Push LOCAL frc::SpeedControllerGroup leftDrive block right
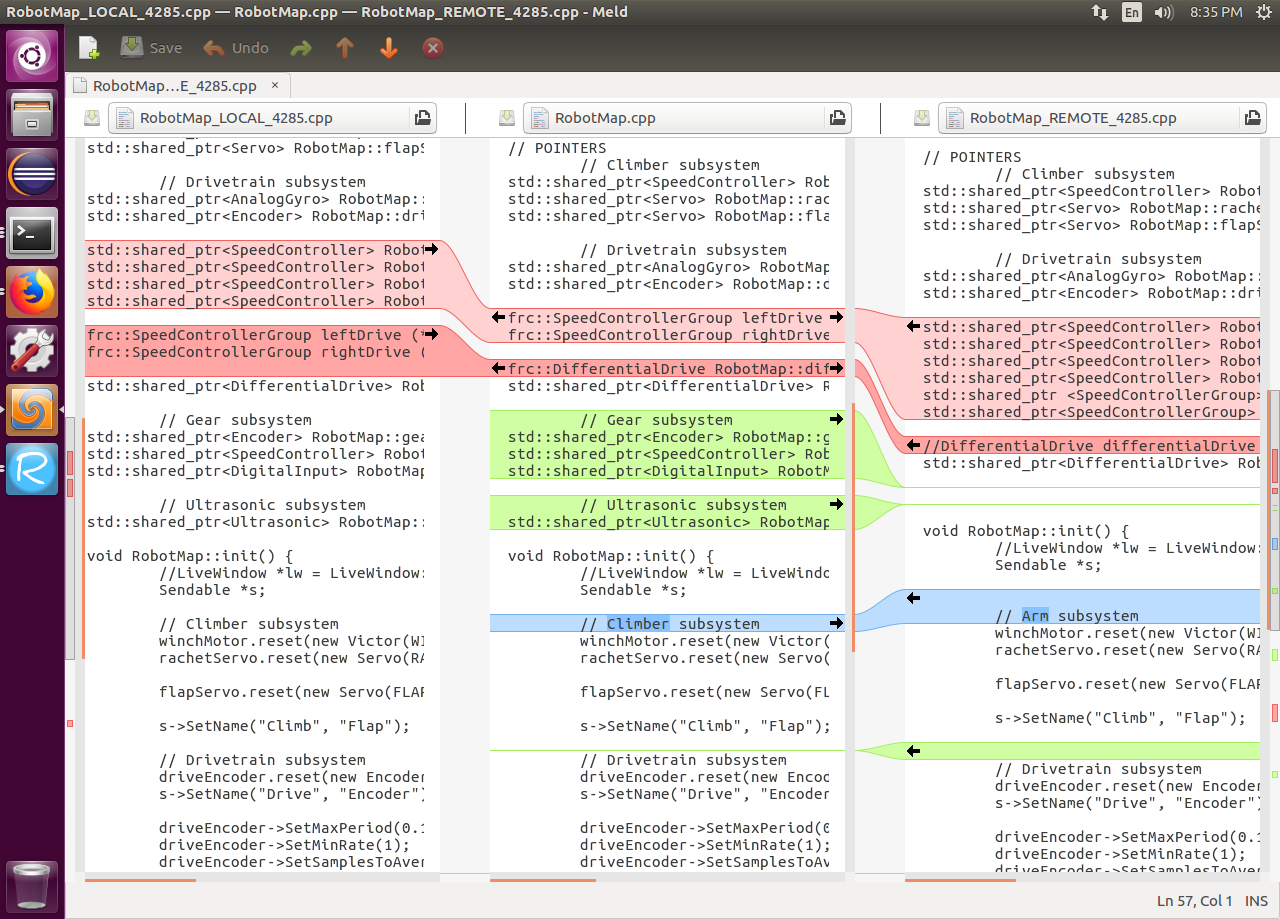 [431, 335]
